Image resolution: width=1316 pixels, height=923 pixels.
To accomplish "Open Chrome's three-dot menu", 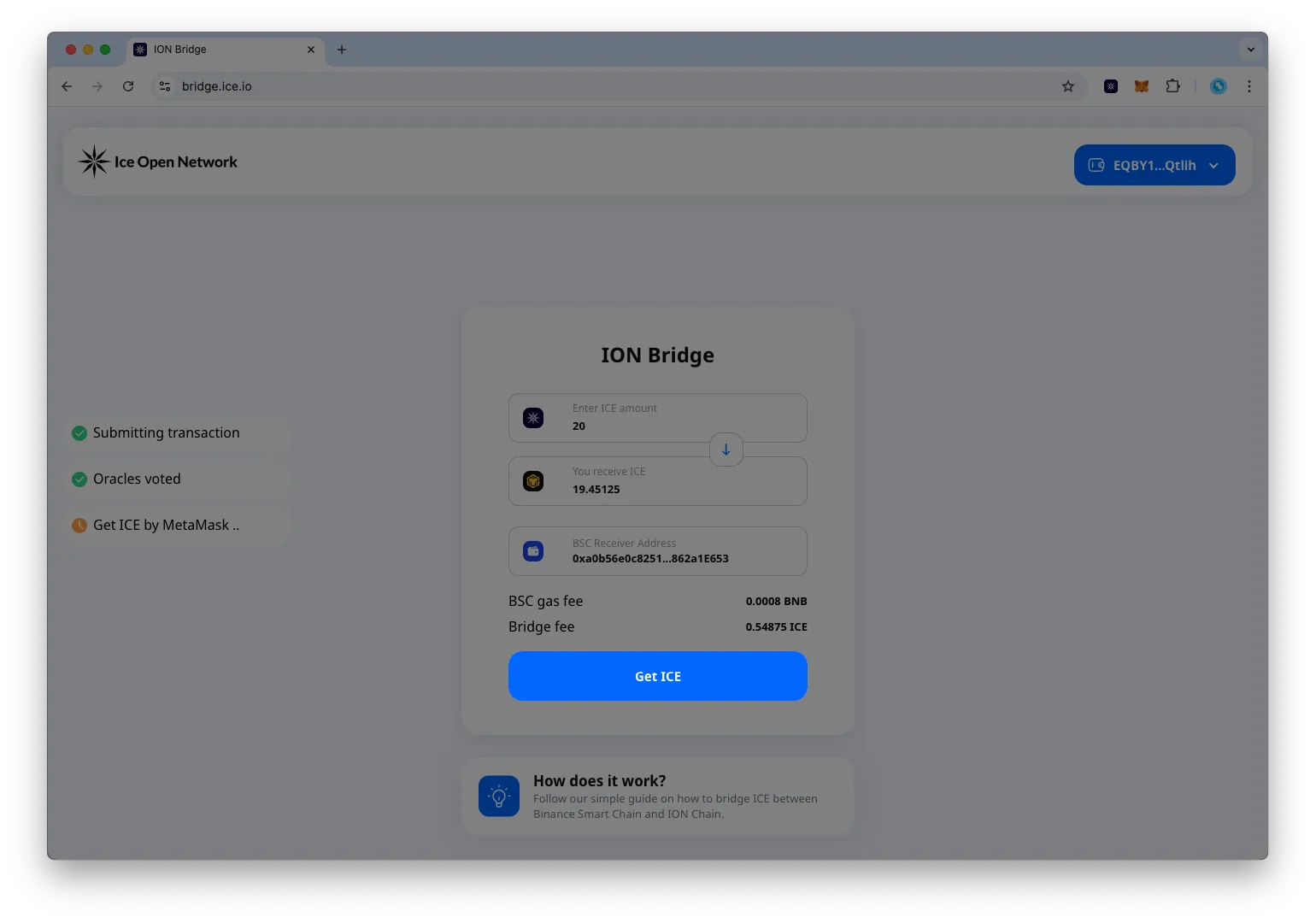I will (1249, 86).
